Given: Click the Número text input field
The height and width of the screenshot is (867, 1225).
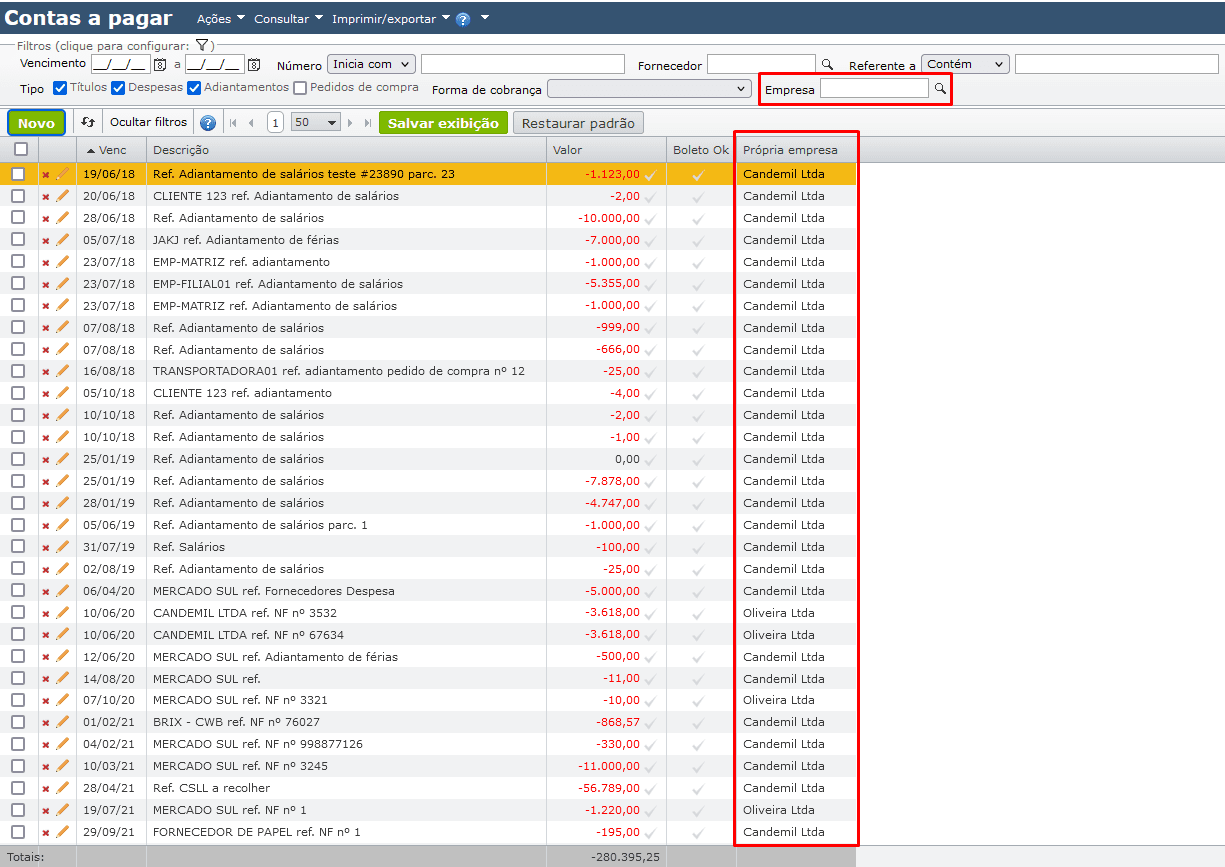Looking at the screenshot, I should [x=523, y=64].
